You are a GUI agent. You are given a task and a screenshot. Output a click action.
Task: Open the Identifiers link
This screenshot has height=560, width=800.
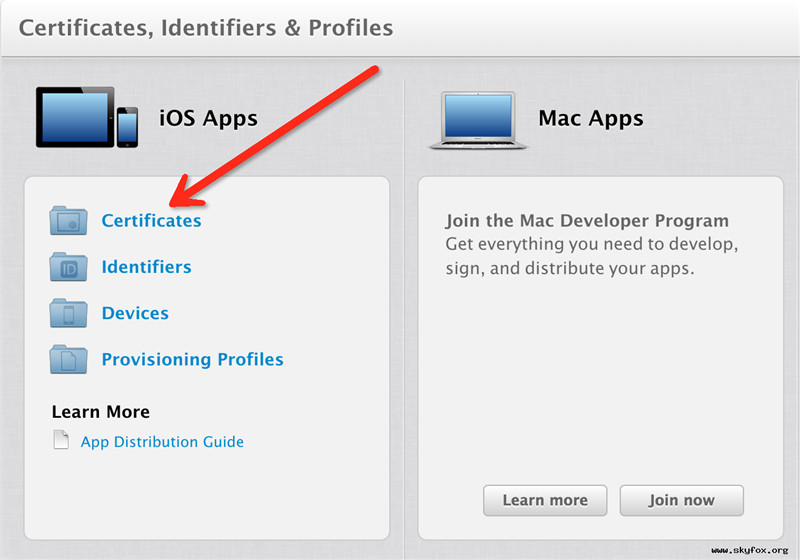tap(146, 267)
